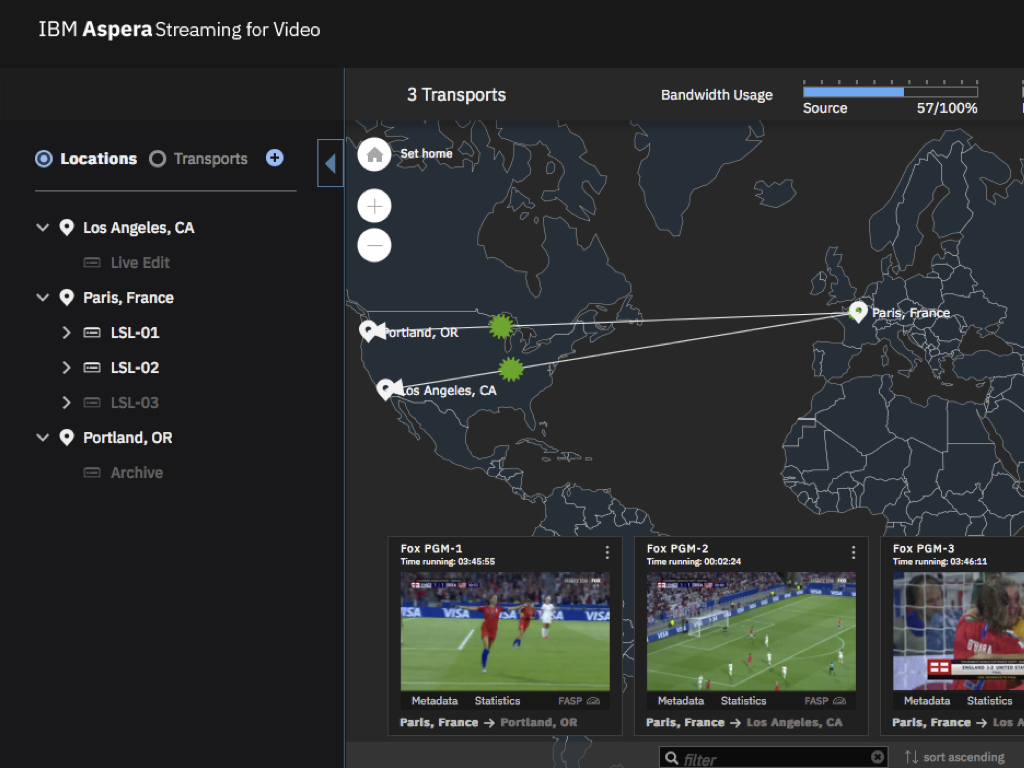
Task: Open Fox PGM-1 options menu
Action: [x=607, y=552]
